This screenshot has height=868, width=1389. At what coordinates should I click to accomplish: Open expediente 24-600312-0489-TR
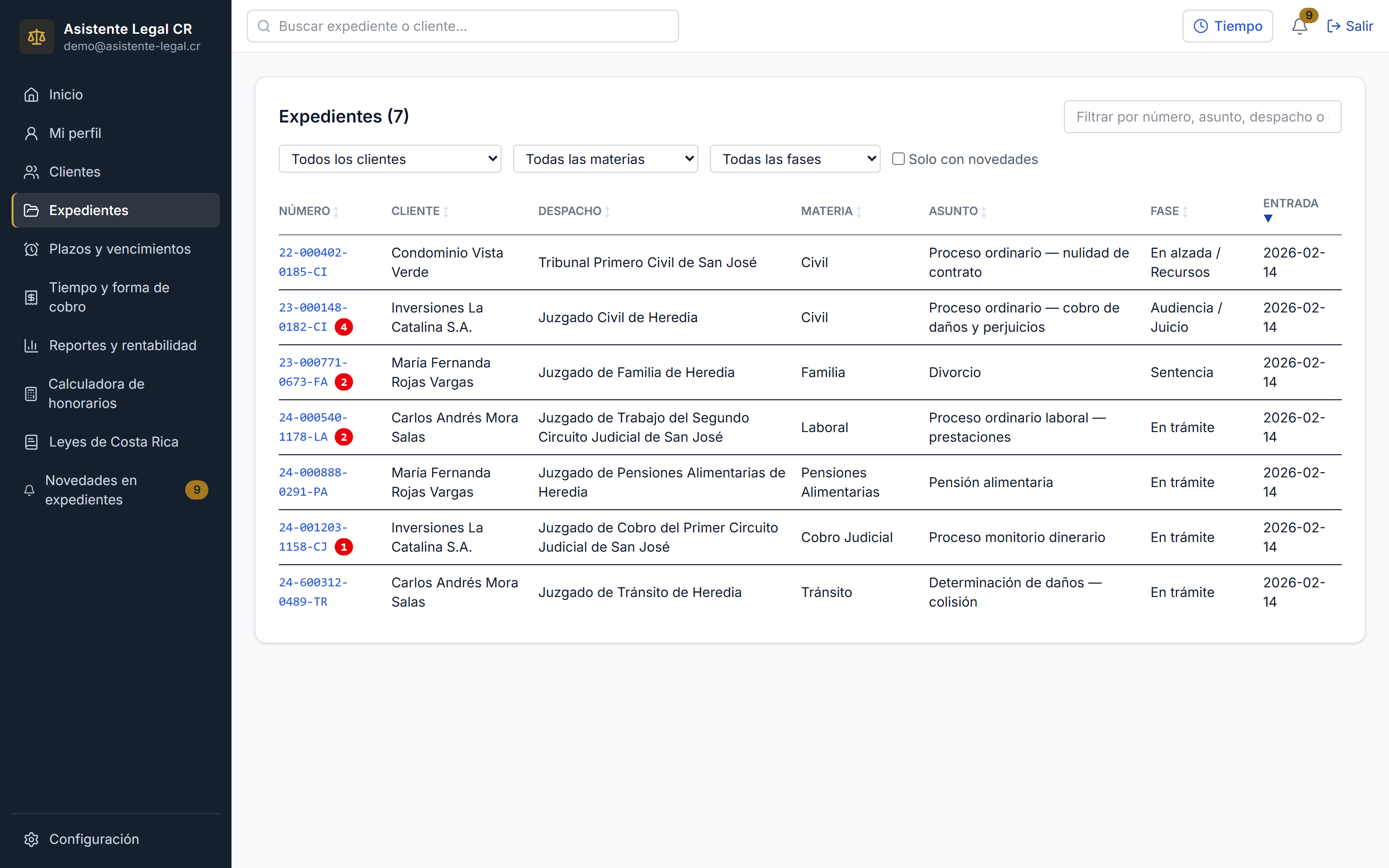pyautogui.click(x=313, y=592)
